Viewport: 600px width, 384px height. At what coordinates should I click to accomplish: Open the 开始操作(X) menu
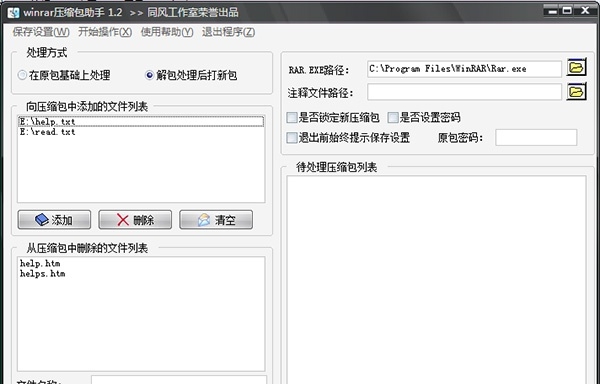105,32
